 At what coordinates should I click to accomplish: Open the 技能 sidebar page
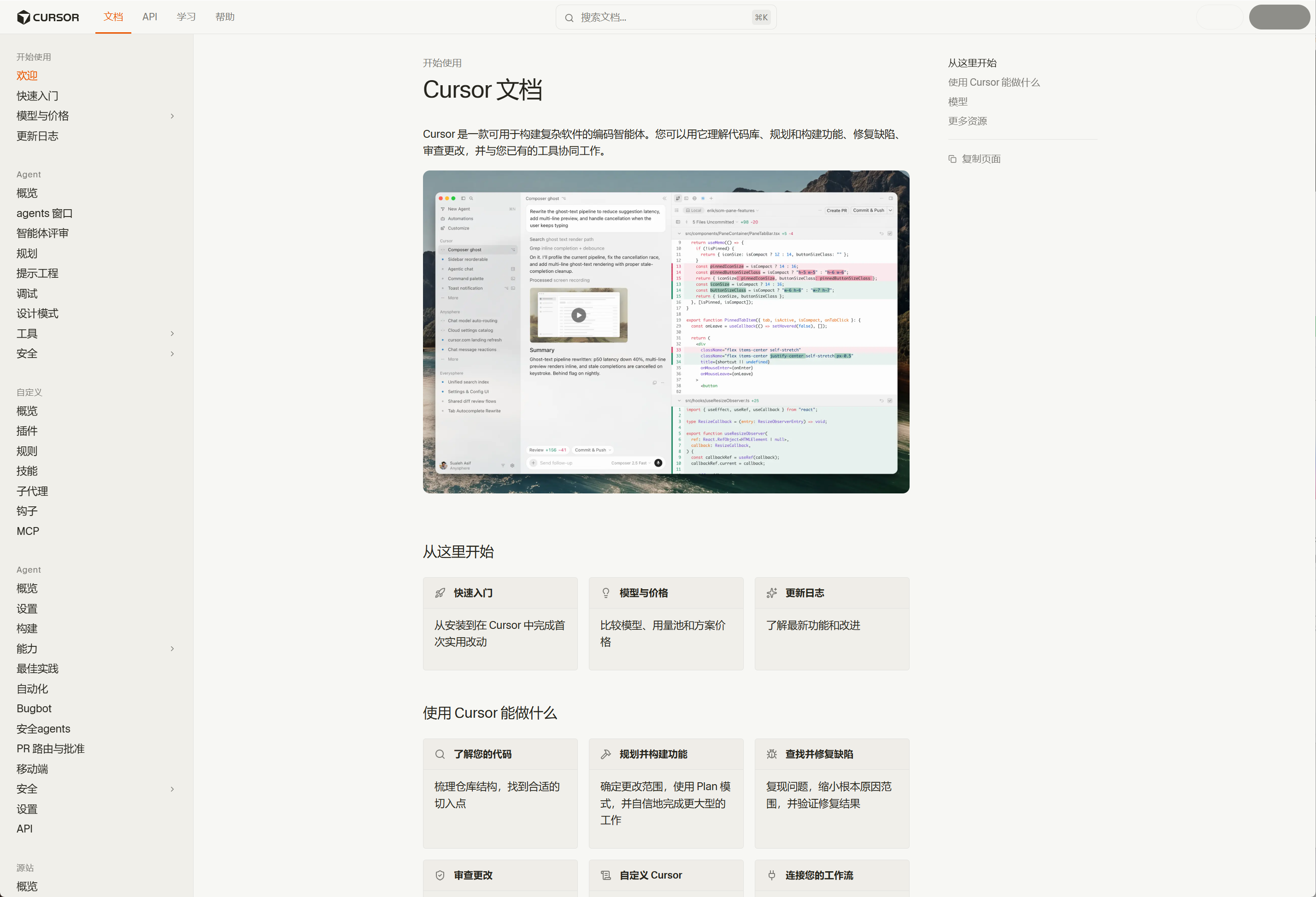tap(27, 471)
